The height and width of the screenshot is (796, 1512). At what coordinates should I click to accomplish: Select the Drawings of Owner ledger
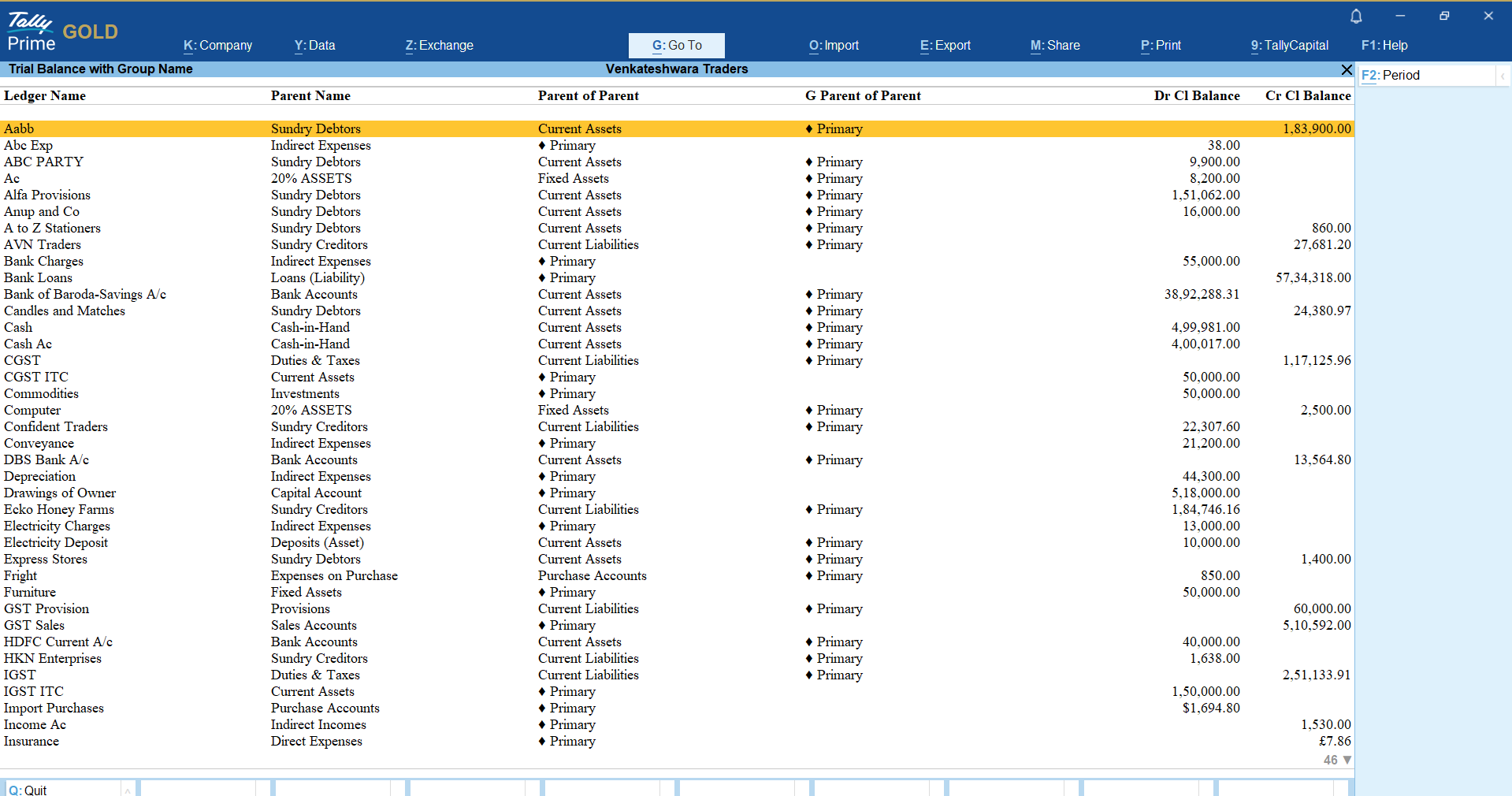tap(60, 493)
